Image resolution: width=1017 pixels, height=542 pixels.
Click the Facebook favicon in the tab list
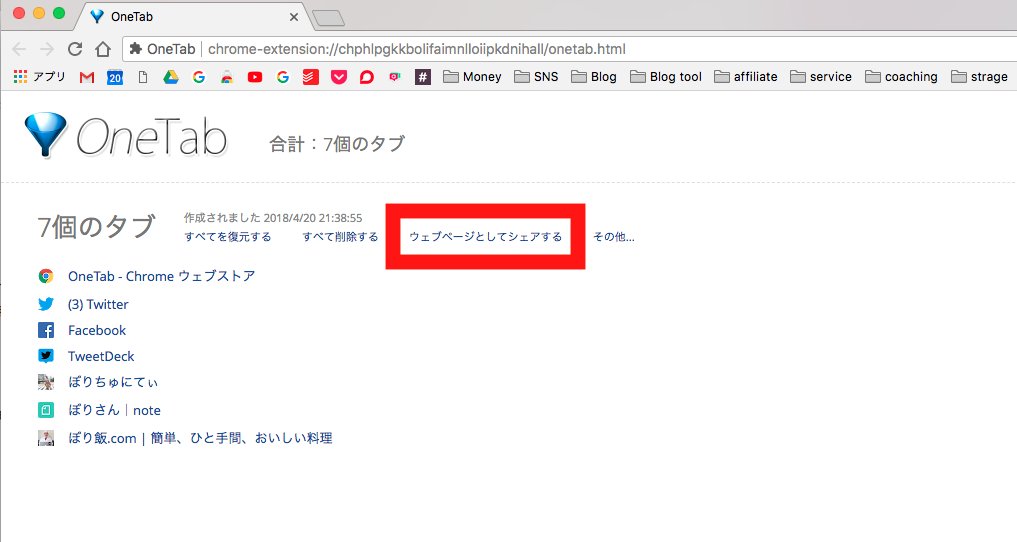(x=46, y=330)
